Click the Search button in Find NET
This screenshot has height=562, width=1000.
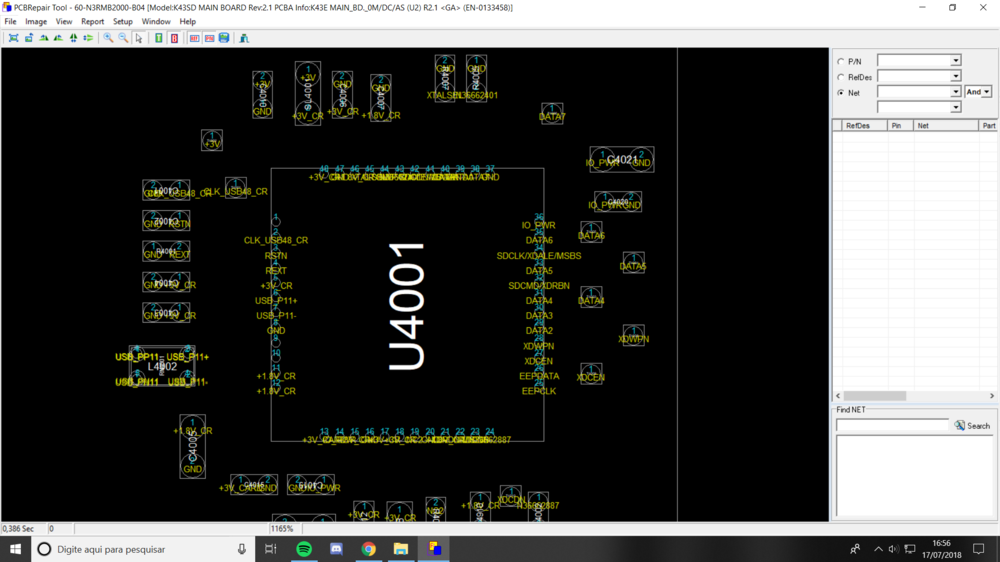(972, 426)
